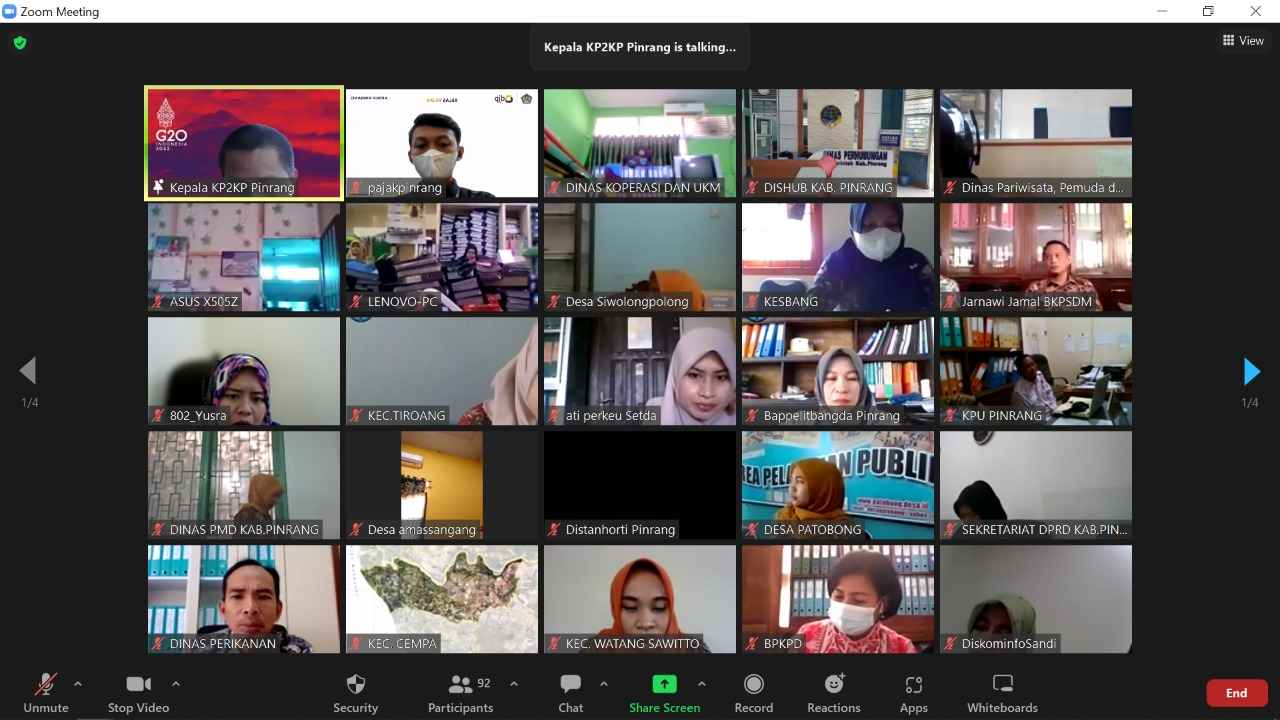Stop Video camera toggle
This screenshot has height=720, width=1280.
[x=138, y=693]
